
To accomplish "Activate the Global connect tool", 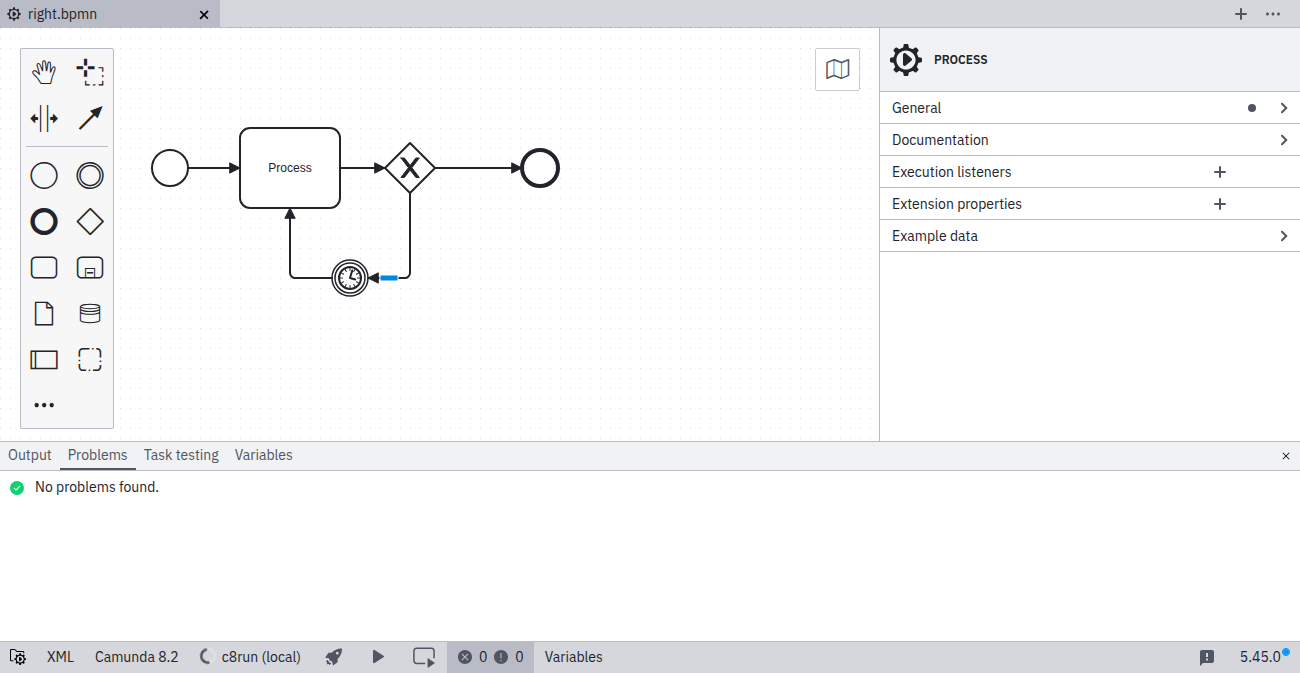I will pyautogui.click(x=90, y=118).
